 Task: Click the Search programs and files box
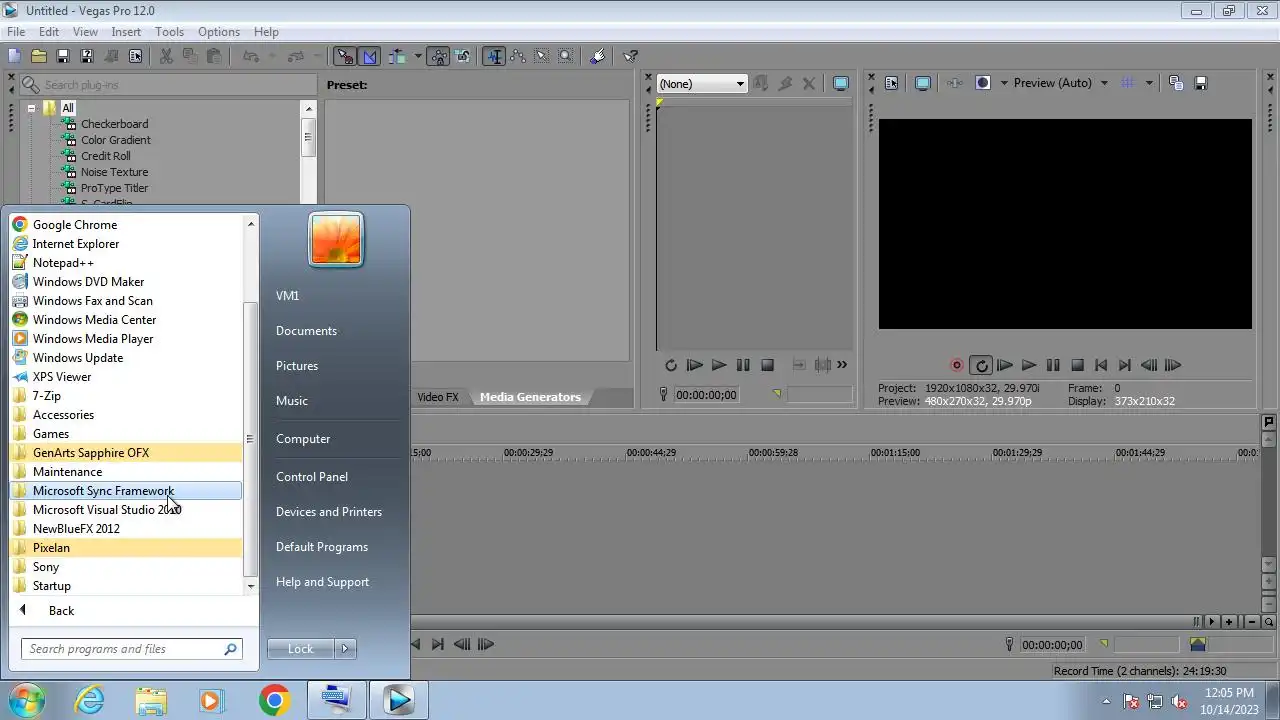click(x=131, y=649)
